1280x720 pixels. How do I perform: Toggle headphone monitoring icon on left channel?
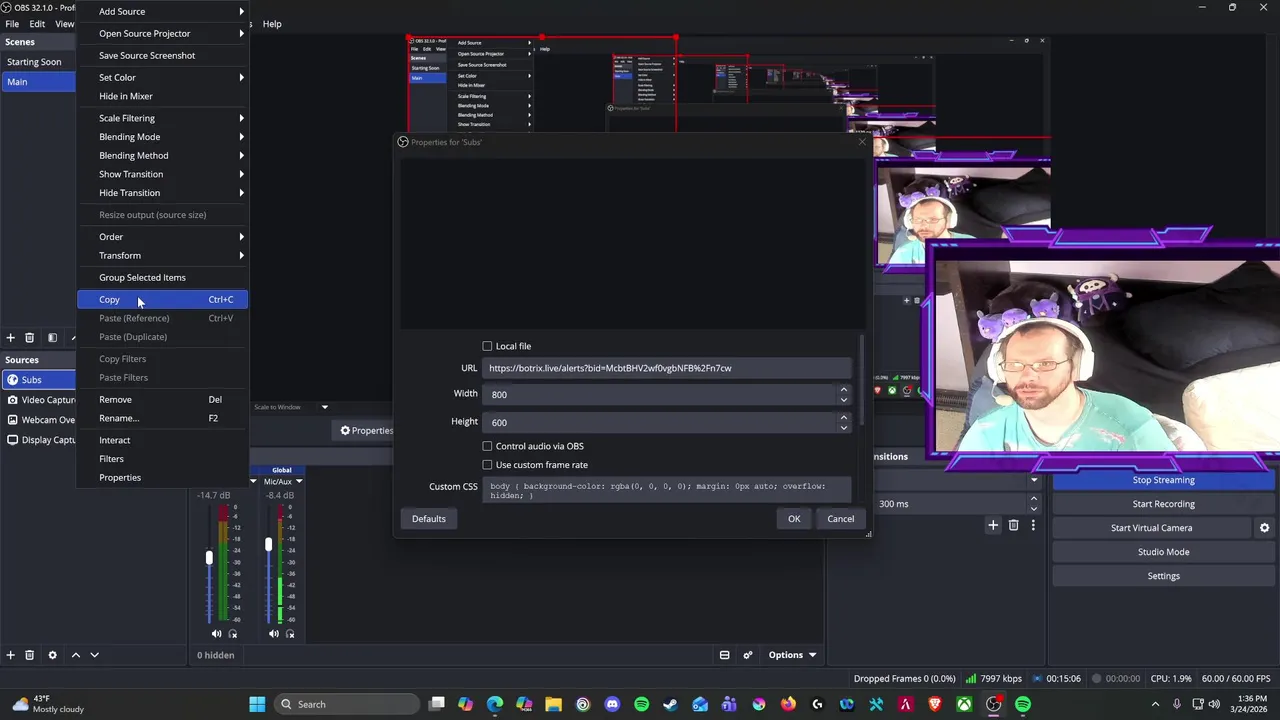tap(233, 634)
